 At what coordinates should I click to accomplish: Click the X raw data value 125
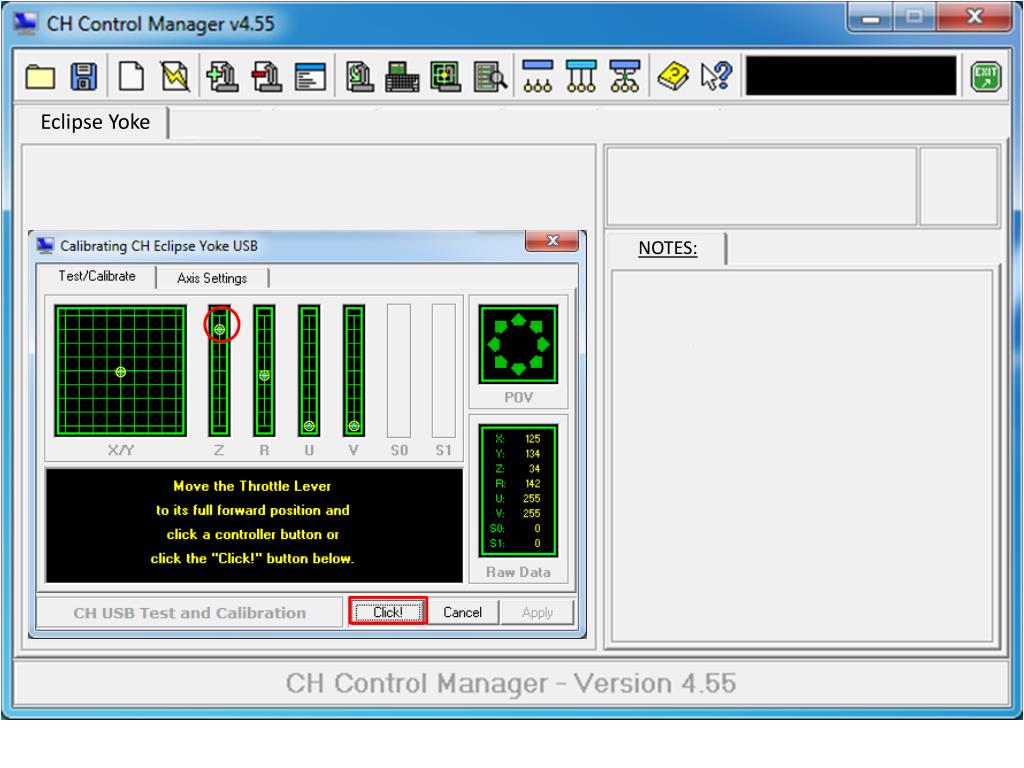533,439
